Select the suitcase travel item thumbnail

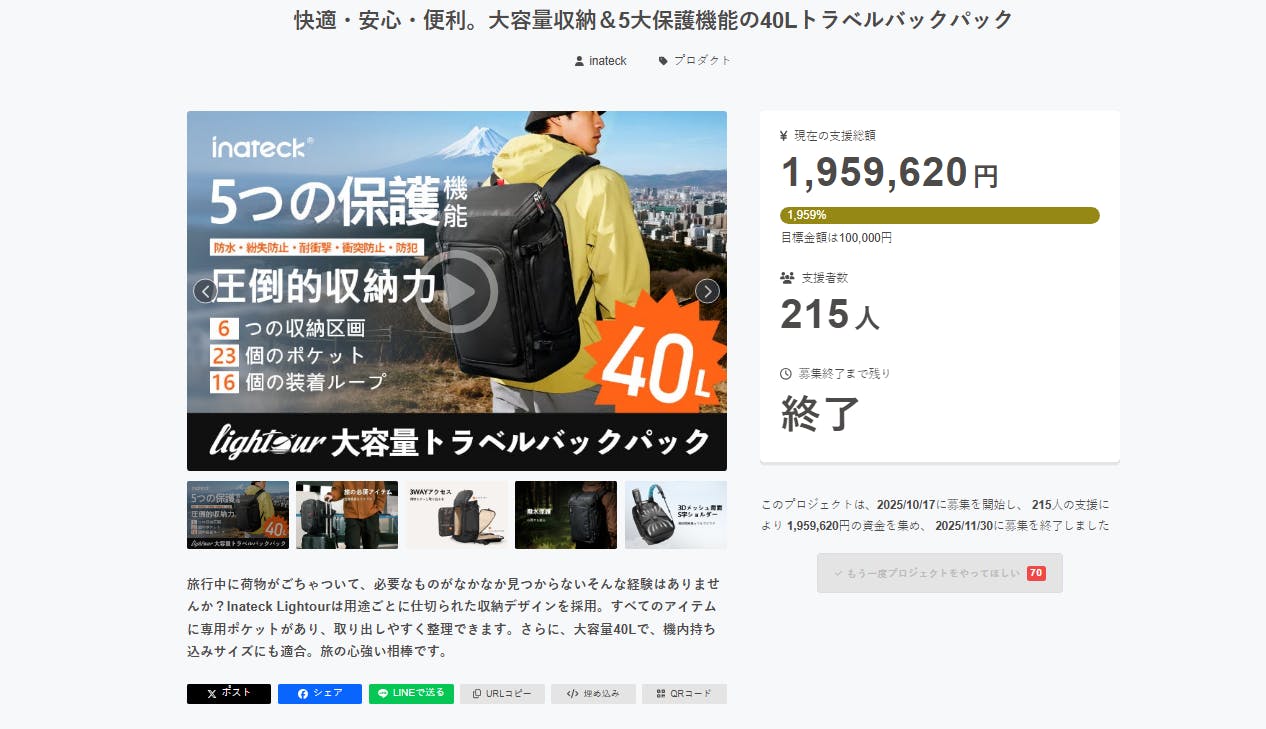(347, 515)
